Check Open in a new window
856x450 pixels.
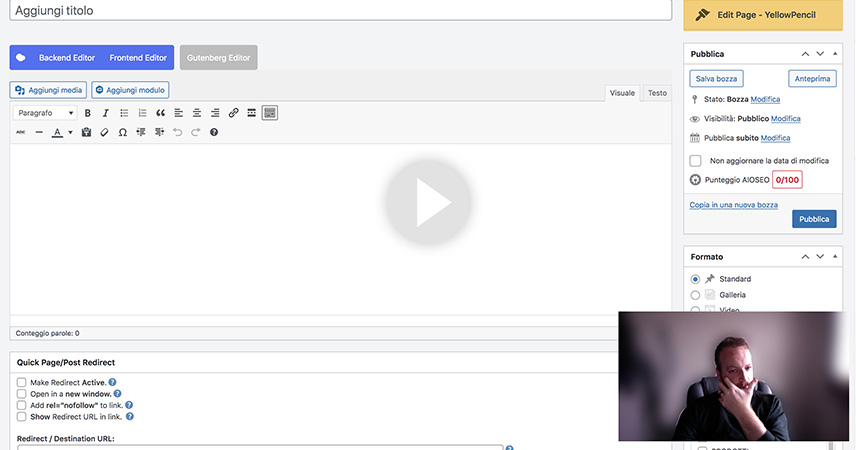[x=22, y=394]
